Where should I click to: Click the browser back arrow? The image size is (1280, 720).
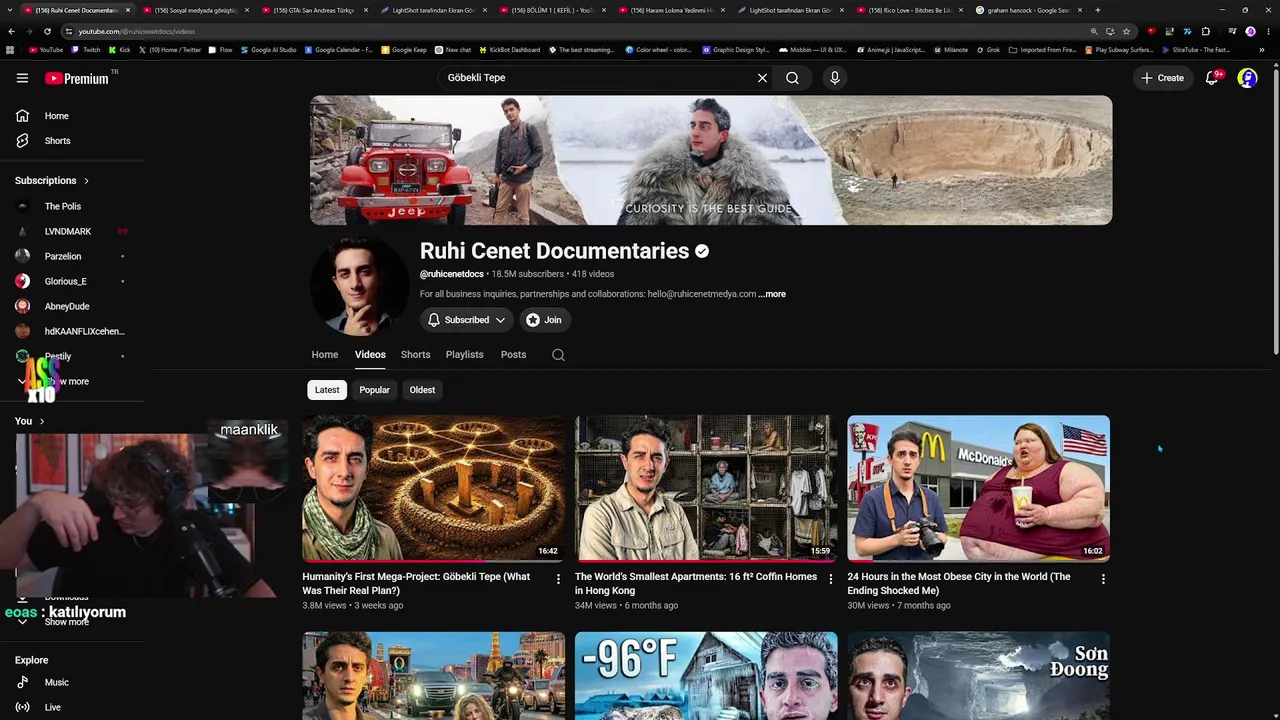(10, 31)
